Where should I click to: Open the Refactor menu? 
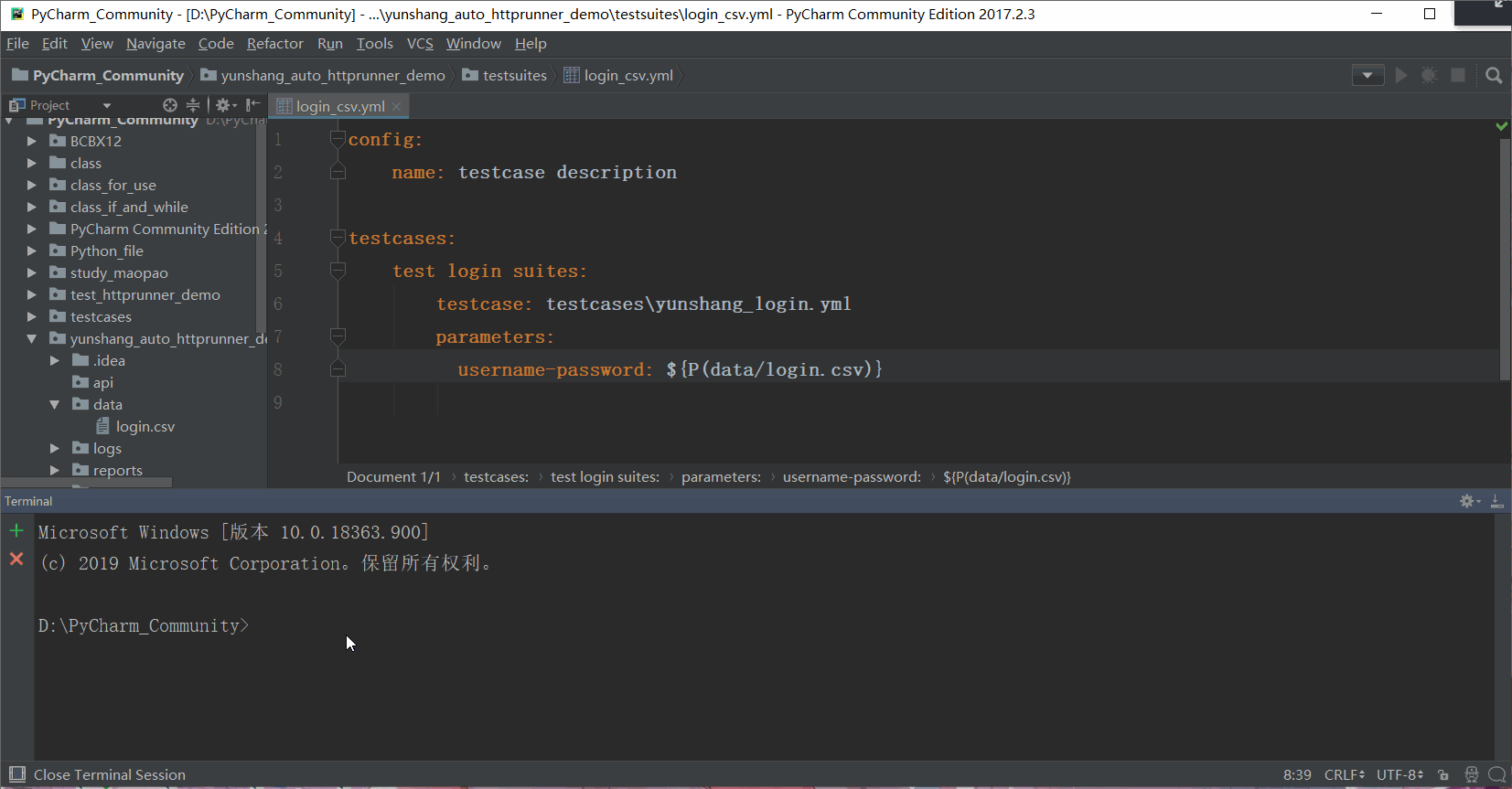pos(274,44)
